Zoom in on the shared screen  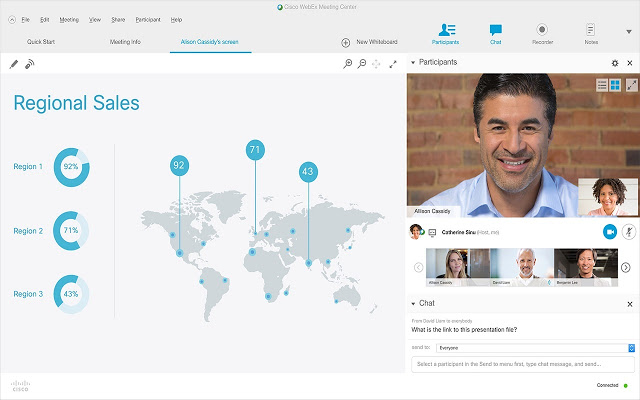(347, 64)
